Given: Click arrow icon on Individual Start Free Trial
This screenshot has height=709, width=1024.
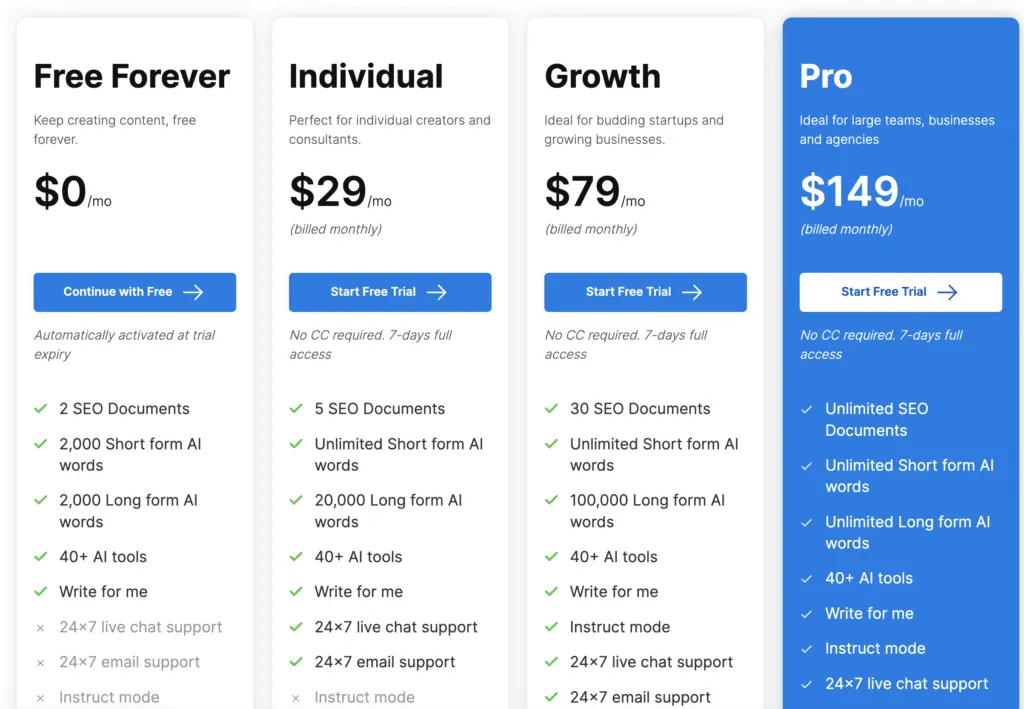Looking at the screenshot, I should (x=436, y=292).
